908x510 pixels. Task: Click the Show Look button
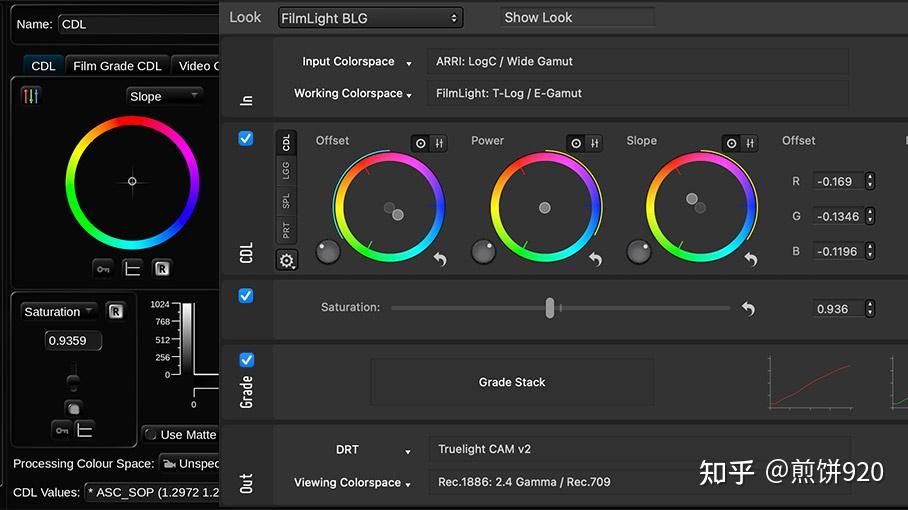point(577,17)
